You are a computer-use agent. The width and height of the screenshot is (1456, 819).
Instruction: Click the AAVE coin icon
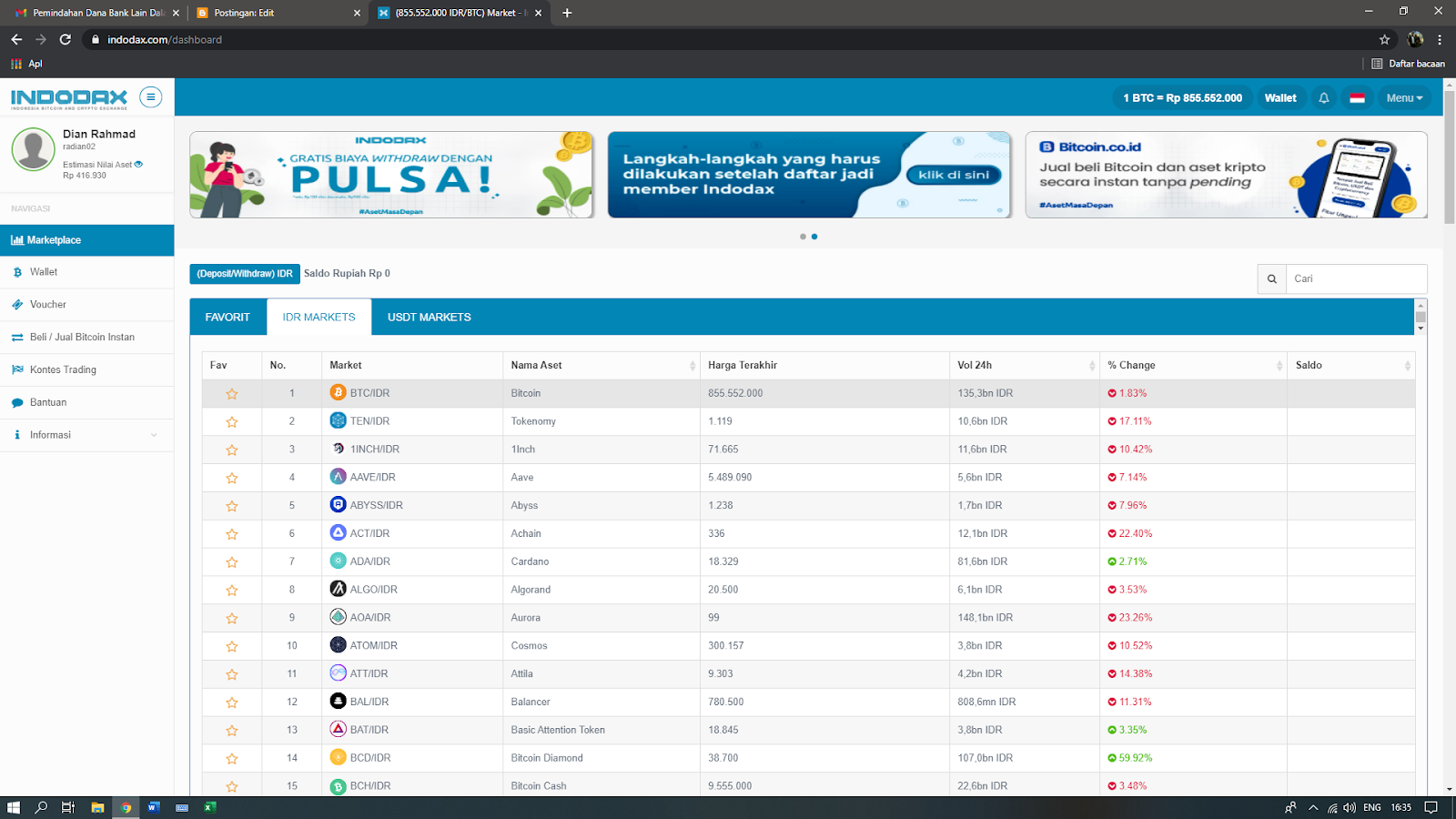click(x=338, y=476)
